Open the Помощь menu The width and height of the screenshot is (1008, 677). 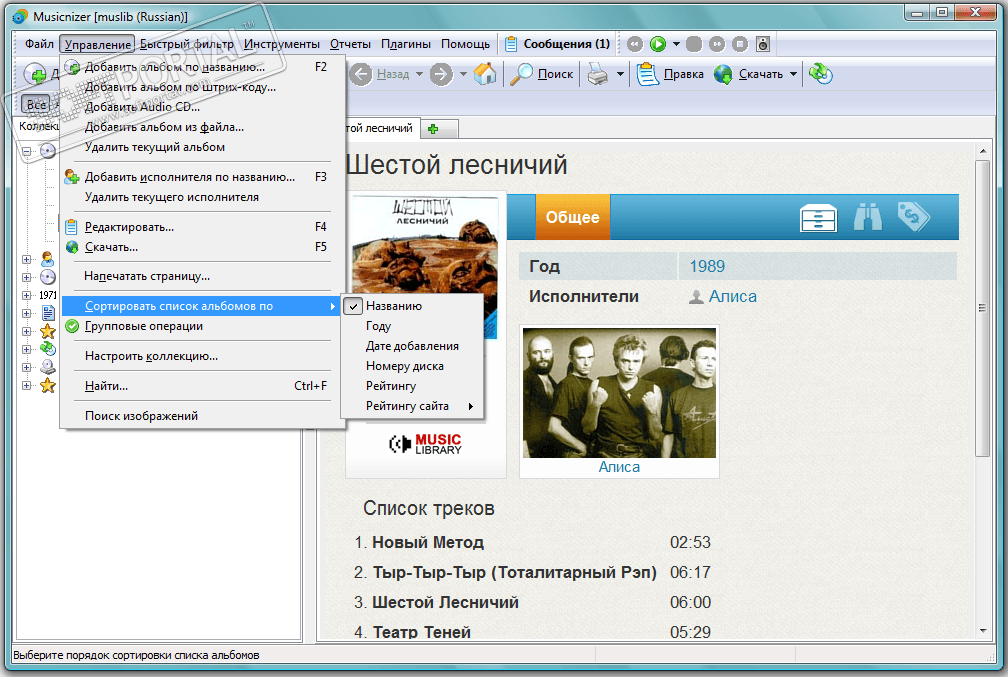(465, 44)
